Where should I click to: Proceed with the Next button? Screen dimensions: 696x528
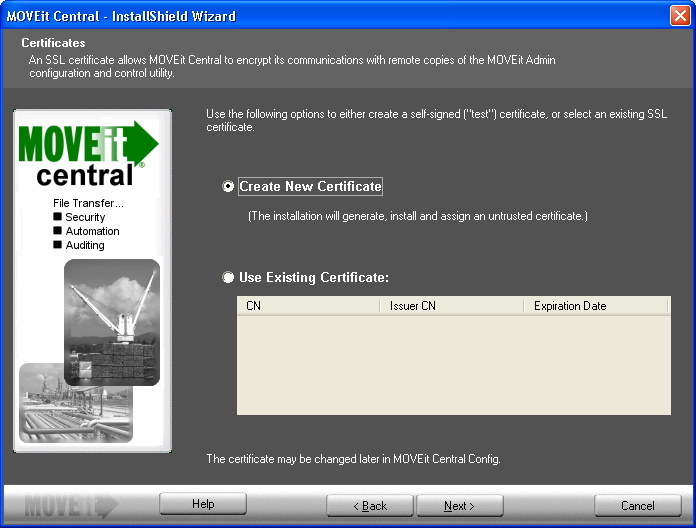pos(460,506)
